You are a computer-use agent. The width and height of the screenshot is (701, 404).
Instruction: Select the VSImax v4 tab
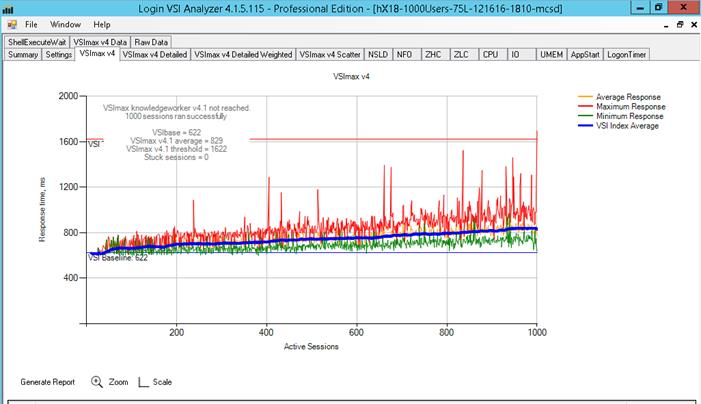tap(97, 54)
